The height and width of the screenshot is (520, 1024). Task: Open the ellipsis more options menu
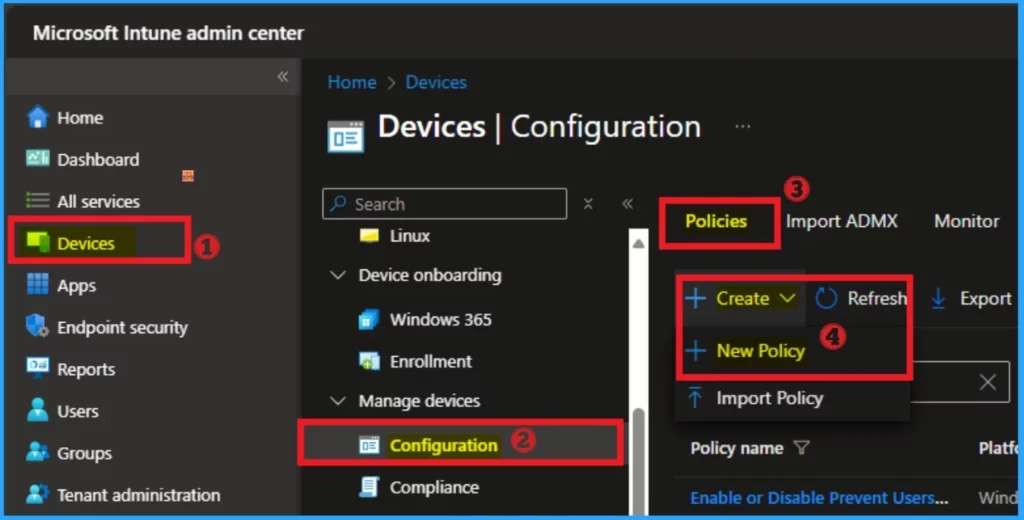coord(743,126)
